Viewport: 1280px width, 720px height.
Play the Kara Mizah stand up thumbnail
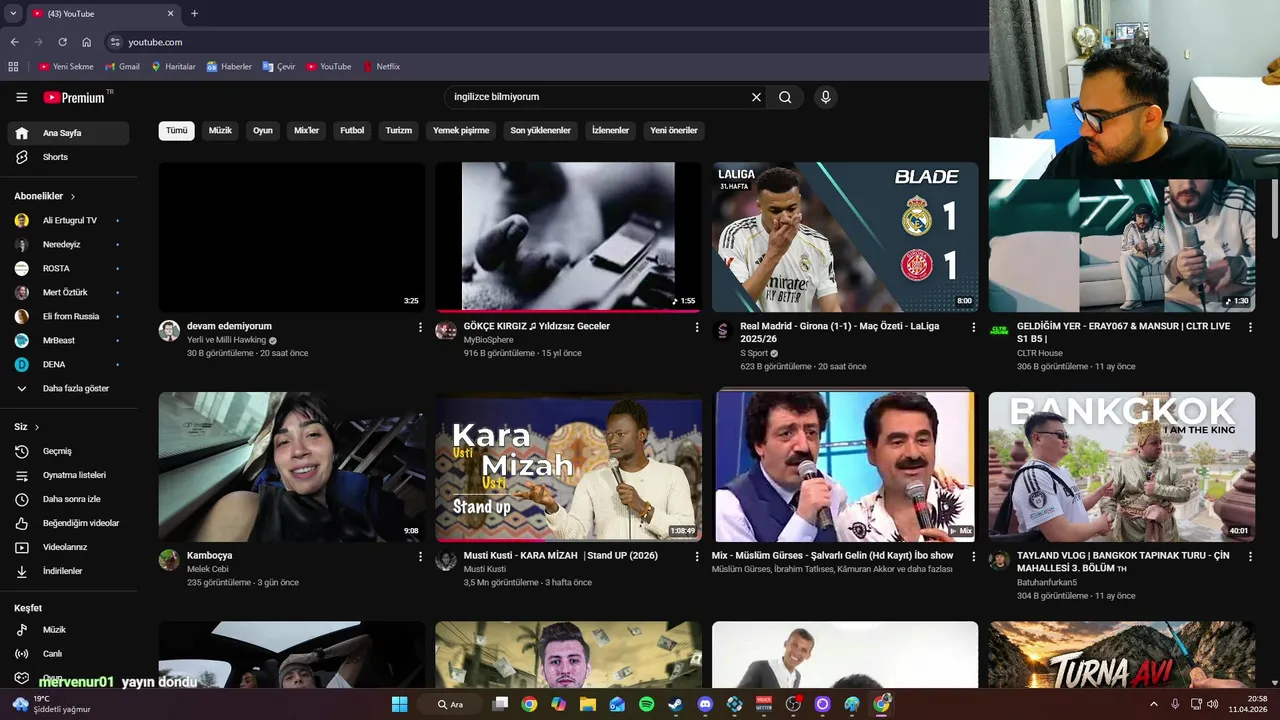click(568, 467)
